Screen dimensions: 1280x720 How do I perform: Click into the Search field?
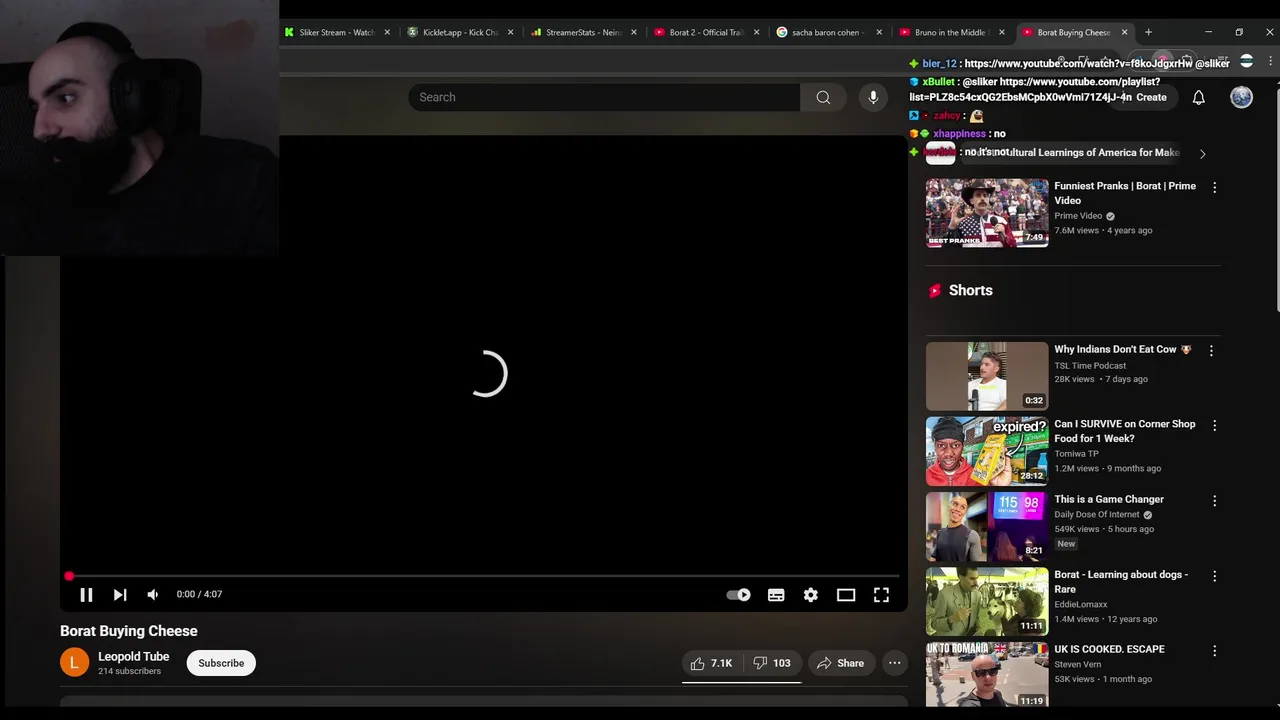(x=603, y=97)
